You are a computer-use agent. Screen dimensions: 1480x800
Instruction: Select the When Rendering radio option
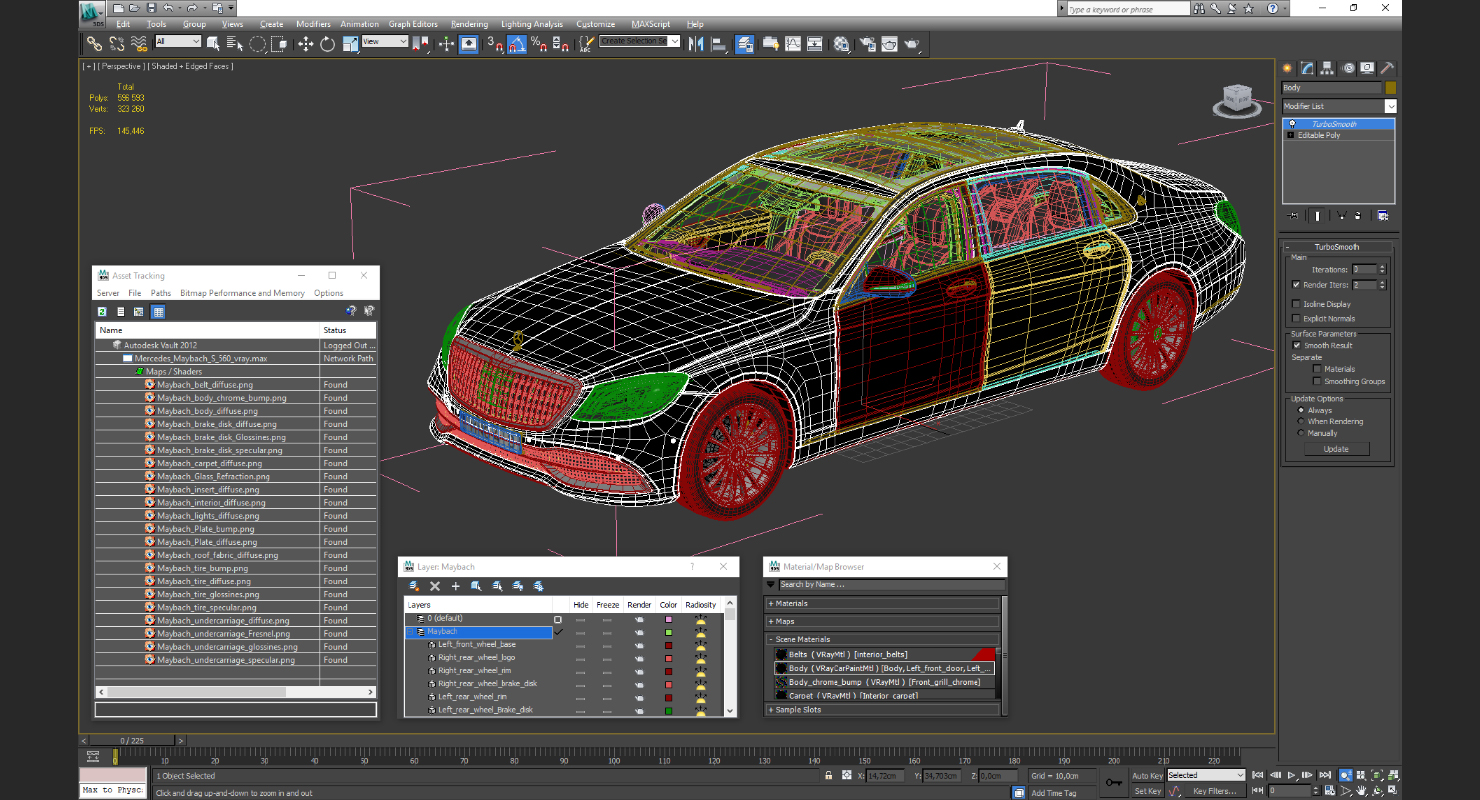click(1301, 421)
